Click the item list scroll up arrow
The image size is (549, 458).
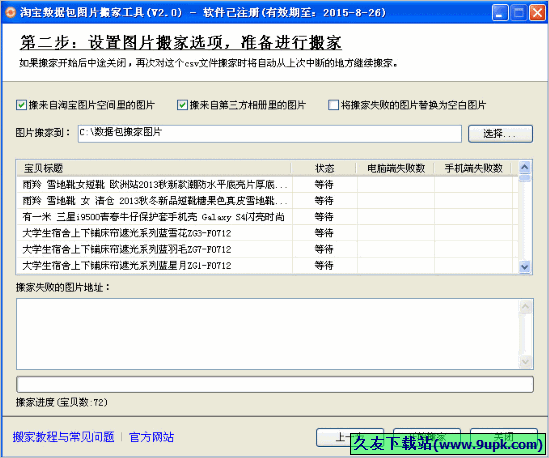pyautogui.click(x=524, y=167)
